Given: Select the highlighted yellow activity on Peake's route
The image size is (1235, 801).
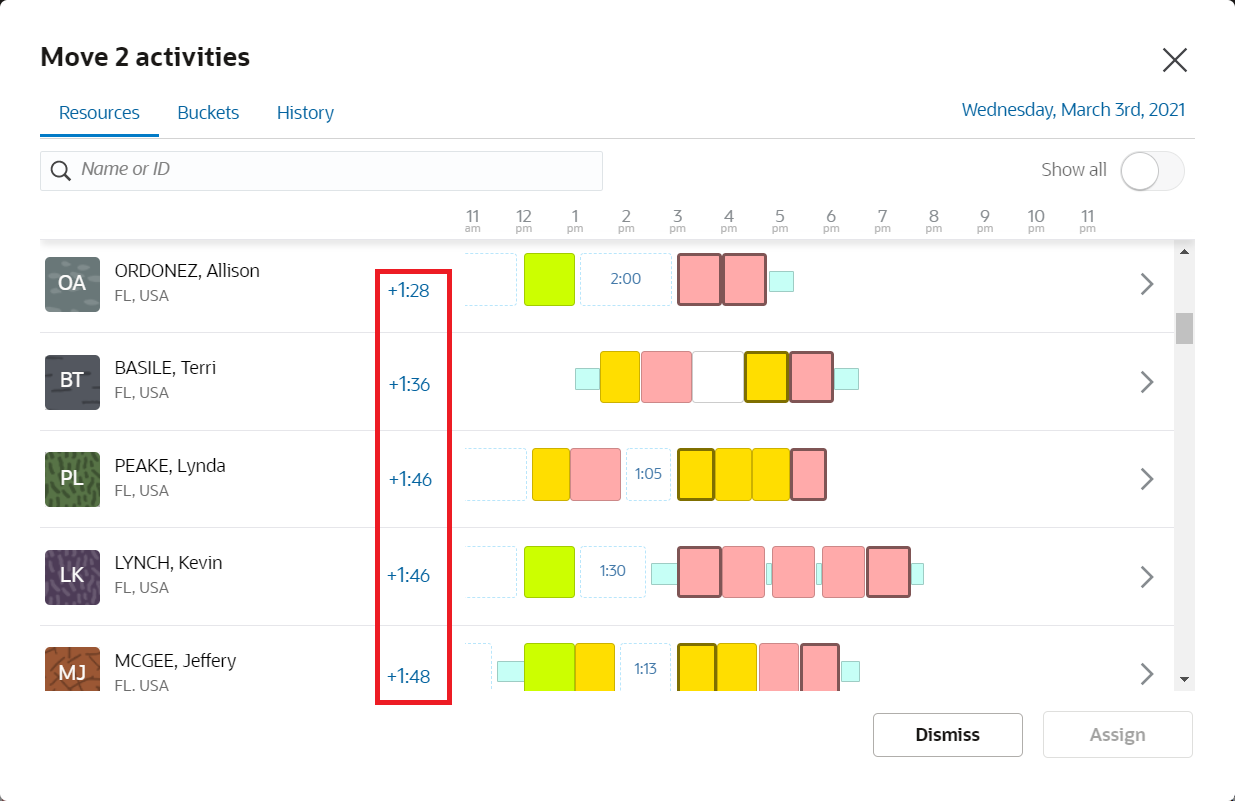Looking at the screenshot, I should click(696, 474).
